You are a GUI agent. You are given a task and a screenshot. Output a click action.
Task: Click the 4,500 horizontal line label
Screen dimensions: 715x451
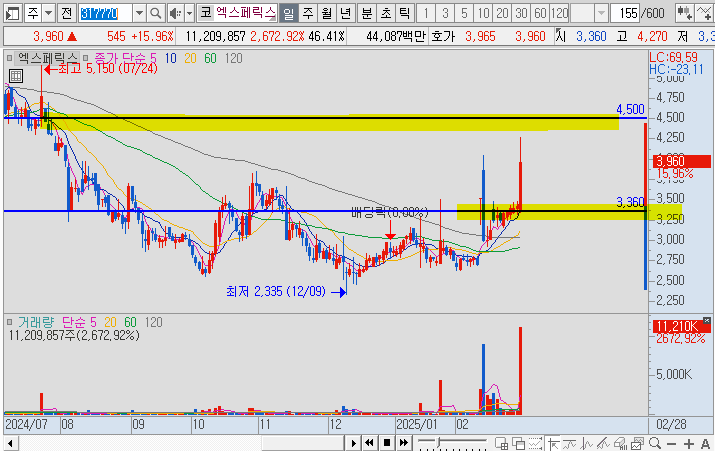[x=630, y=109]
